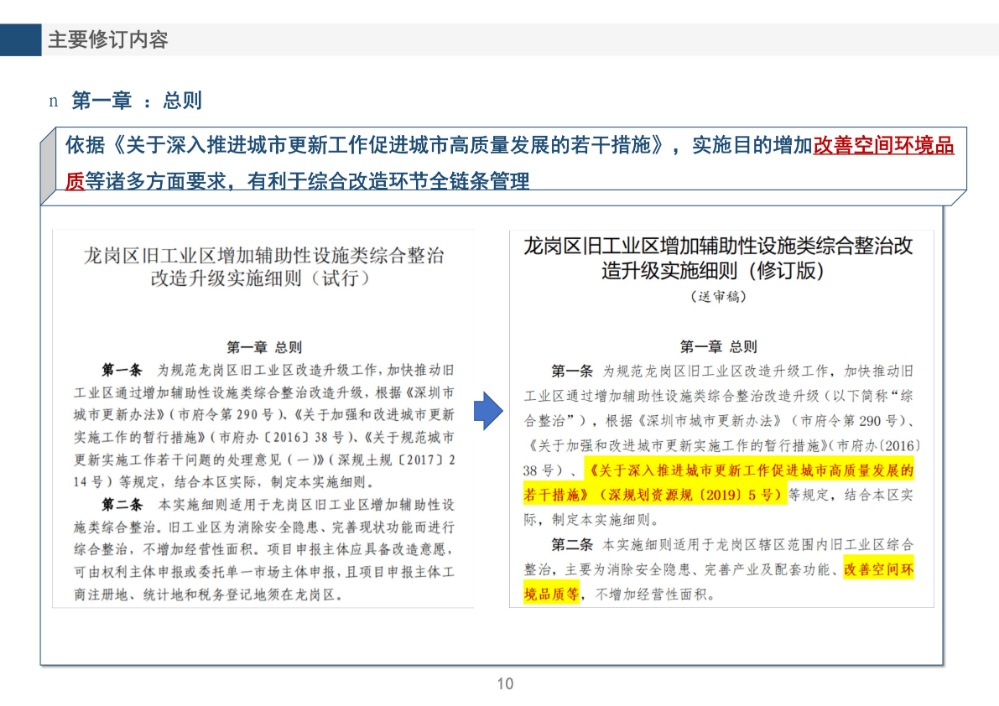The image size is (999, 706).
Task: Click 第一章 总则 heading in the left document
Action: [x=264, y=347]
